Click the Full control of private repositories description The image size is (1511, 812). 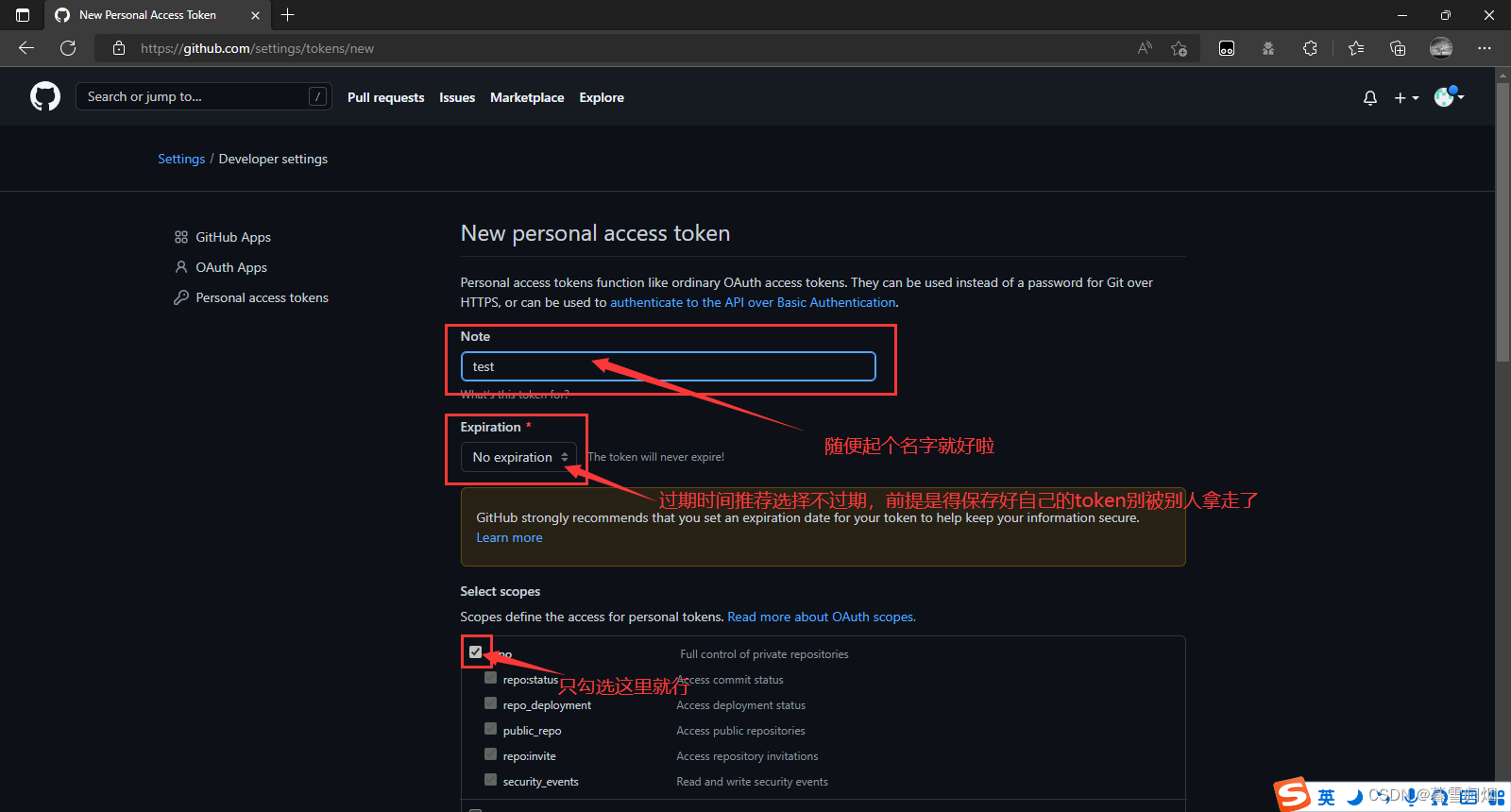point(764,654)
